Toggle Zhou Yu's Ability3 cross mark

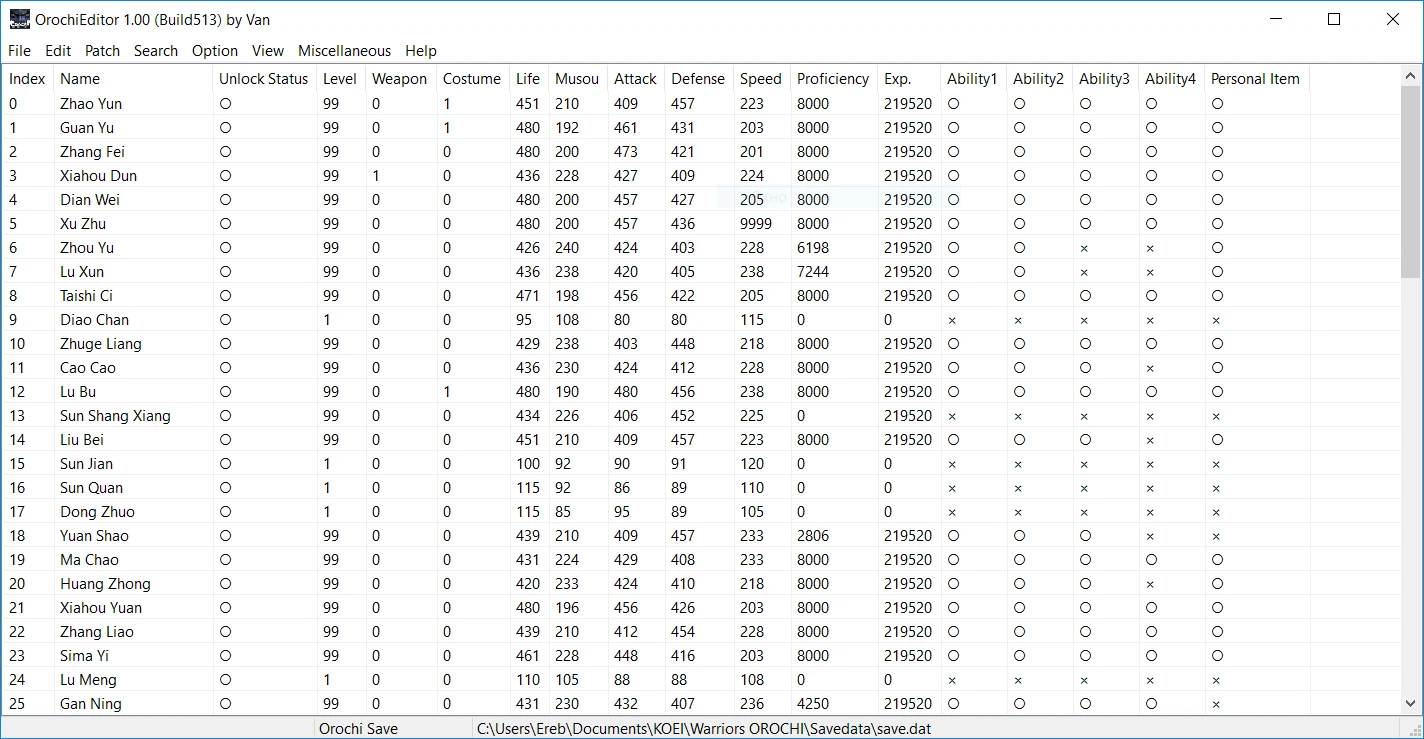[x=1084, y=248]
